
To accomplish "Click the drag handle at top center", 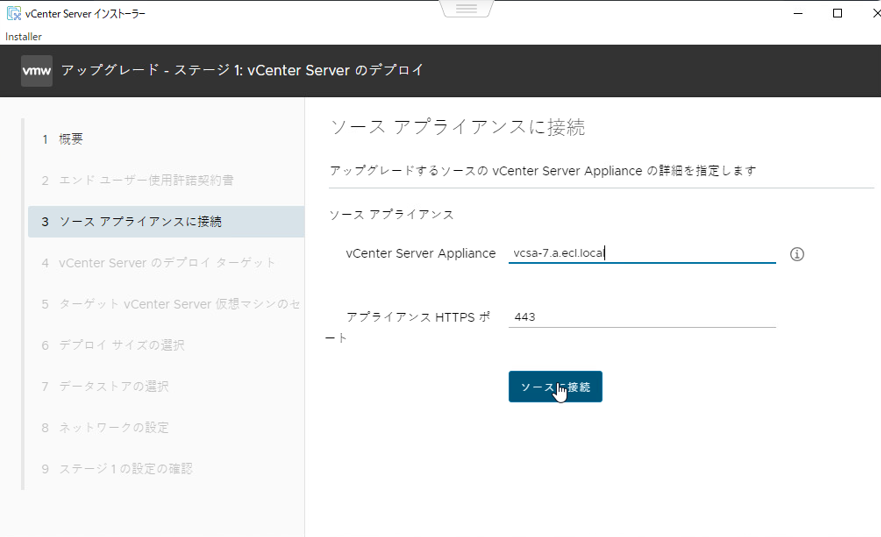I will (466, 9).
